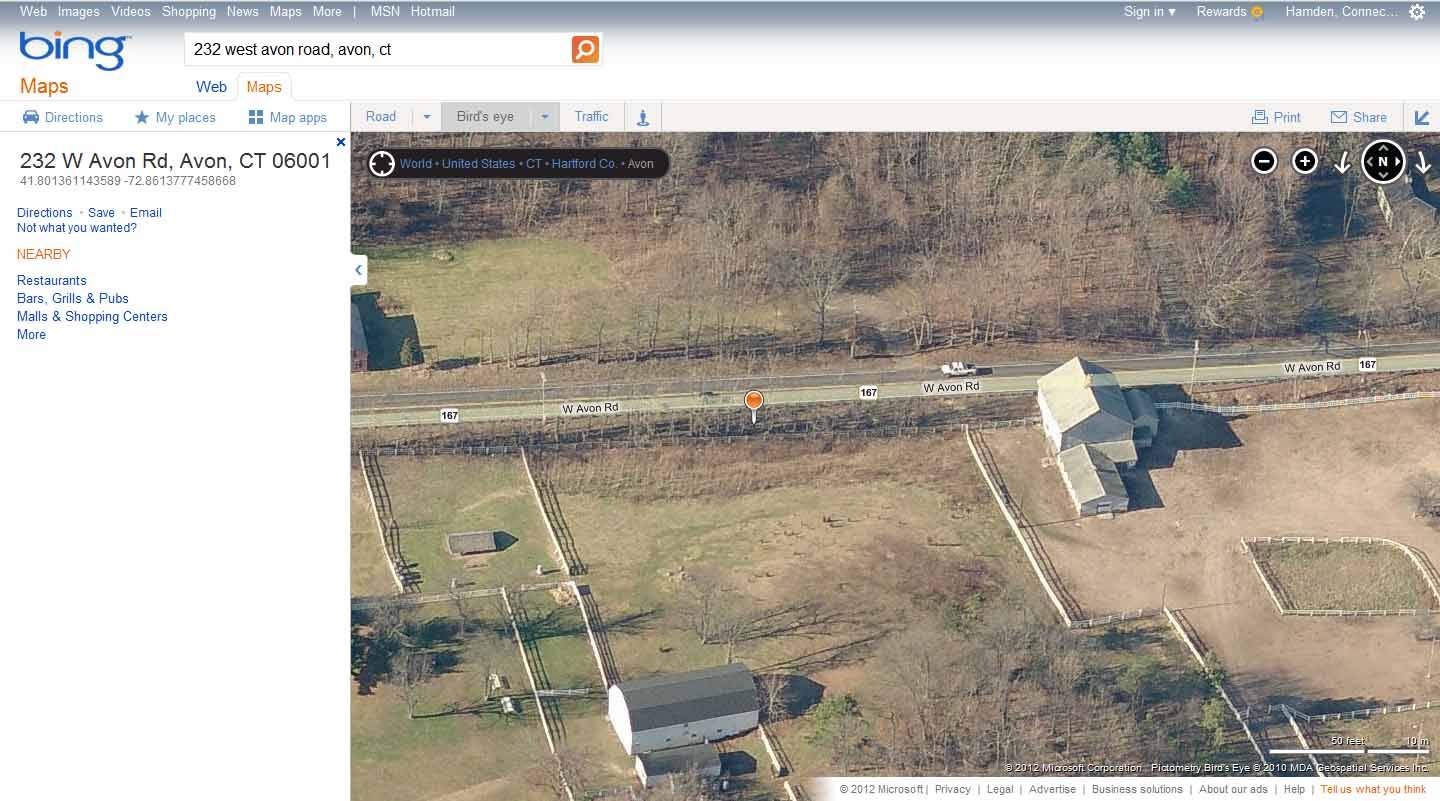Open the Sign in dropdown

click(x=1149, y=12)
